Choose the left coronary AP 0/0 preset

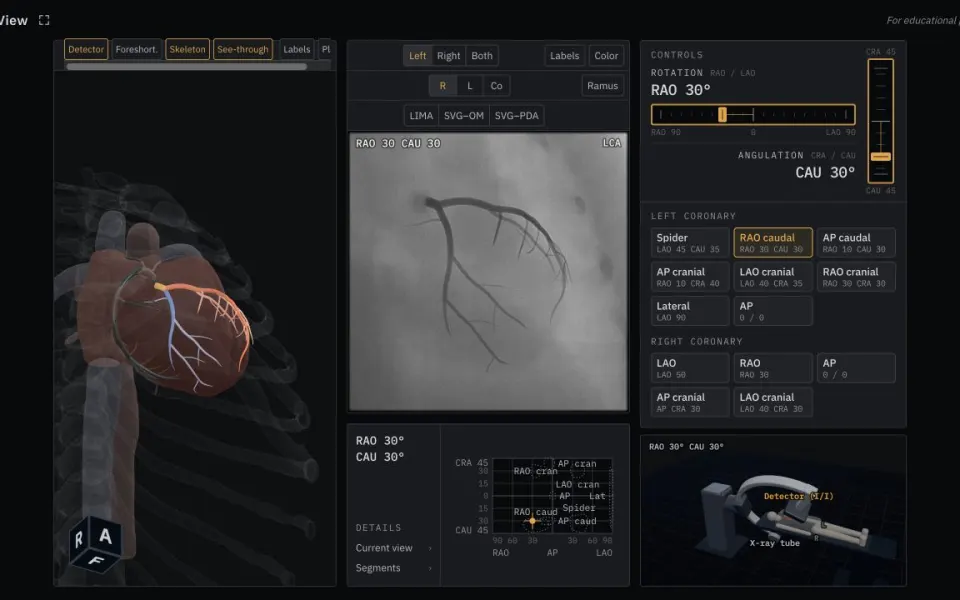[773, 311]
